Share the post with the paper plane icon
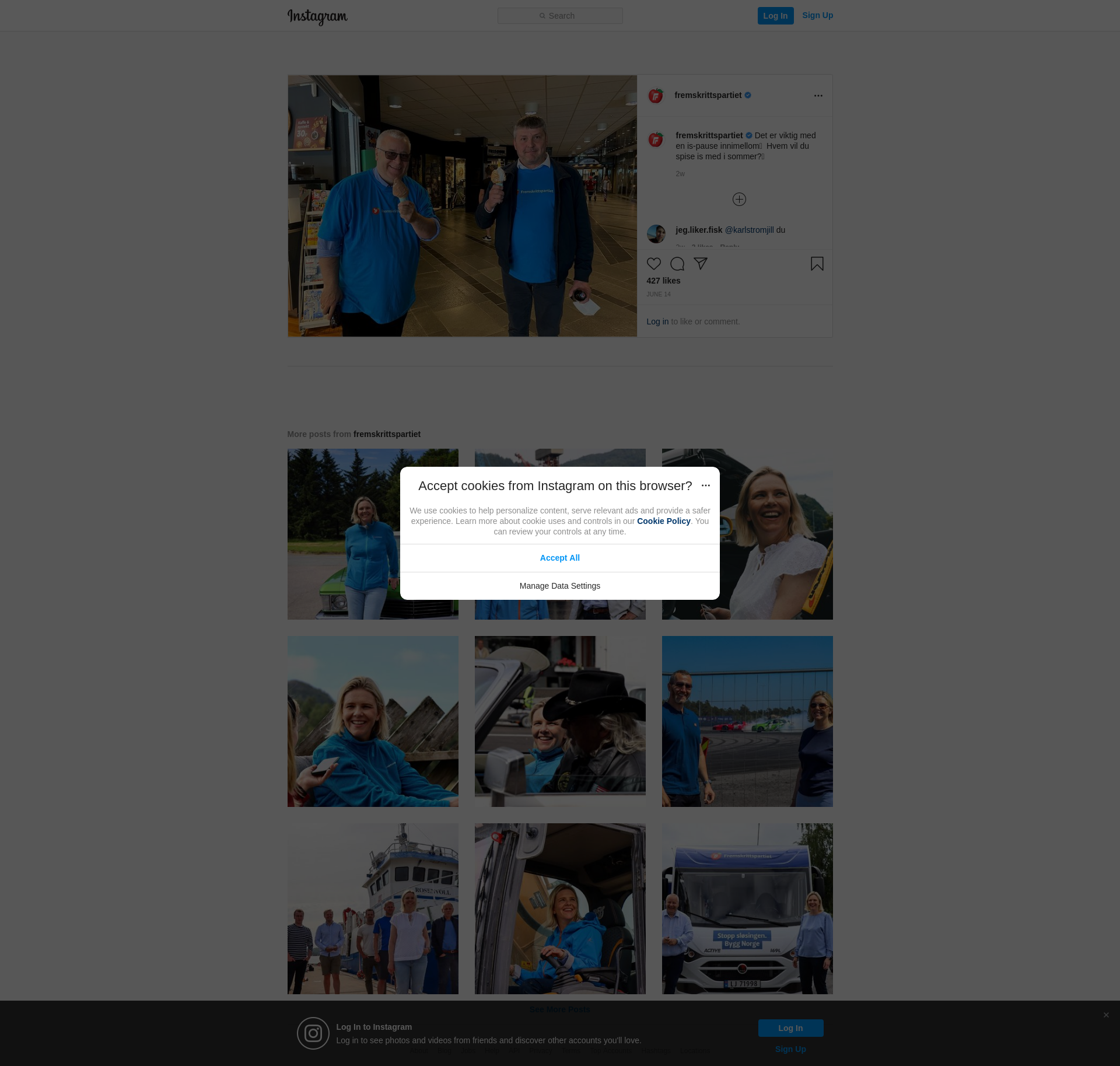The height and width of the screenshot is (1066, 1120). coord(700,264)
